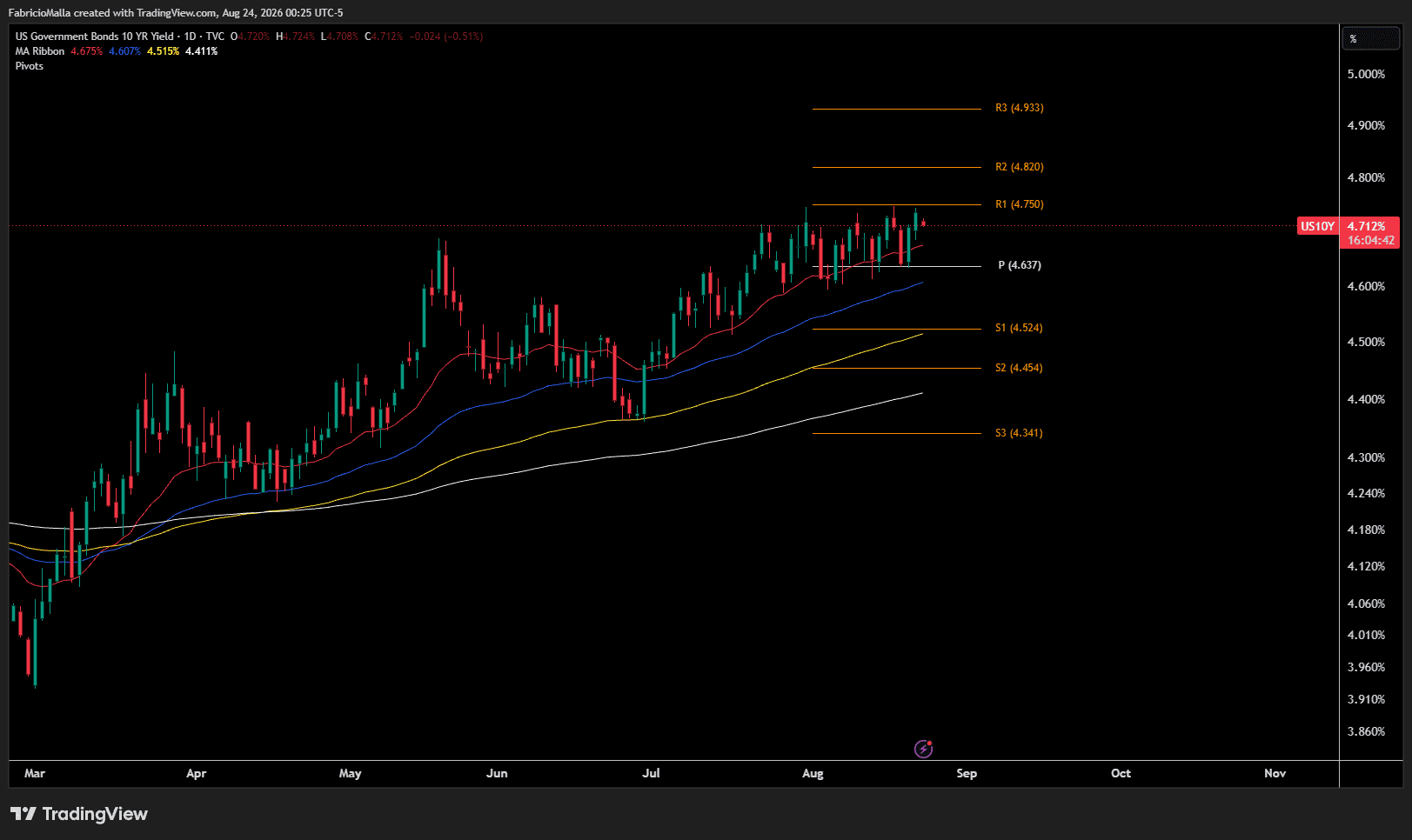This screenshot has width=1412, height=840.
Task: Select the close value C4.712%
Action: pos(385,37)
